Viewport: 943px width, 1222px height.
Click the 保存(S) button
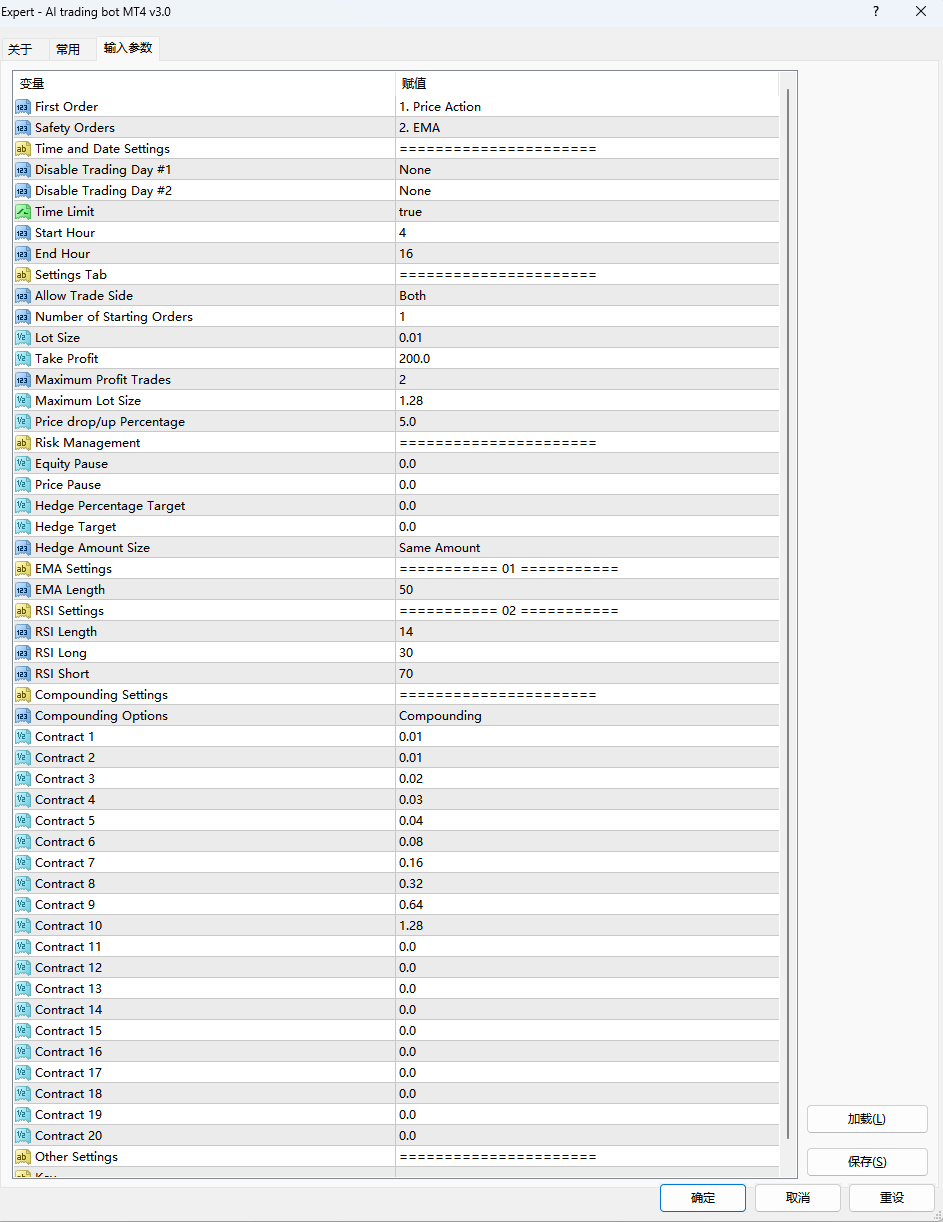pos(866,1162)
